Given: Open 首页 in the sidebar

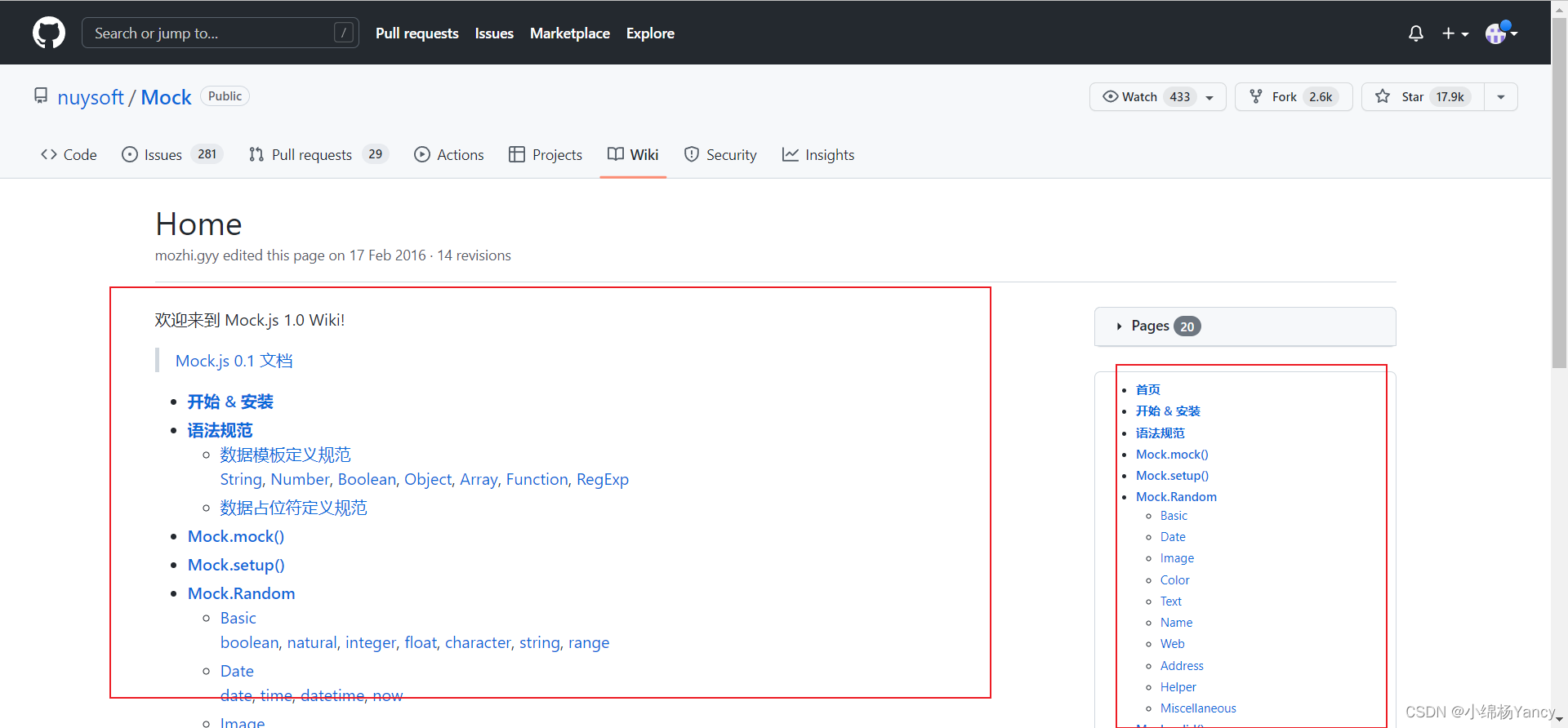Looking at the screenshot, I should pos(1147,389).
